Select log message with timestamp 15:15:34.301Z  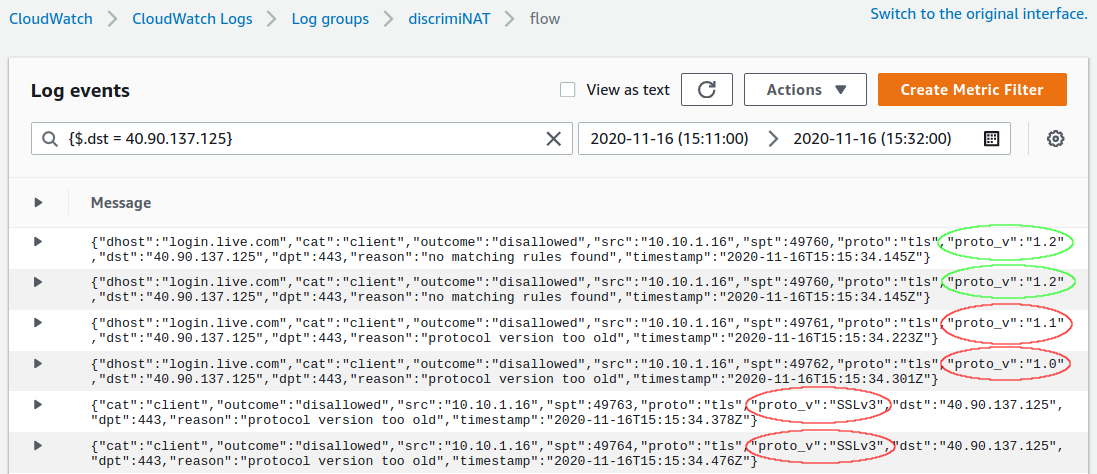578,371
